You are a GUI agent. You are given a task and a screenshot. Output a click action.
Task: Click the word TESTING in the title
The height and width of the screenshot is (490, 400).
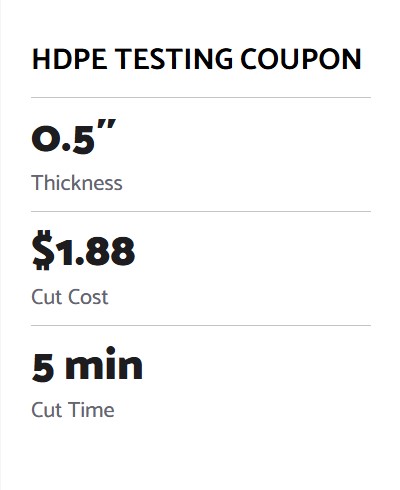point(174,59)
